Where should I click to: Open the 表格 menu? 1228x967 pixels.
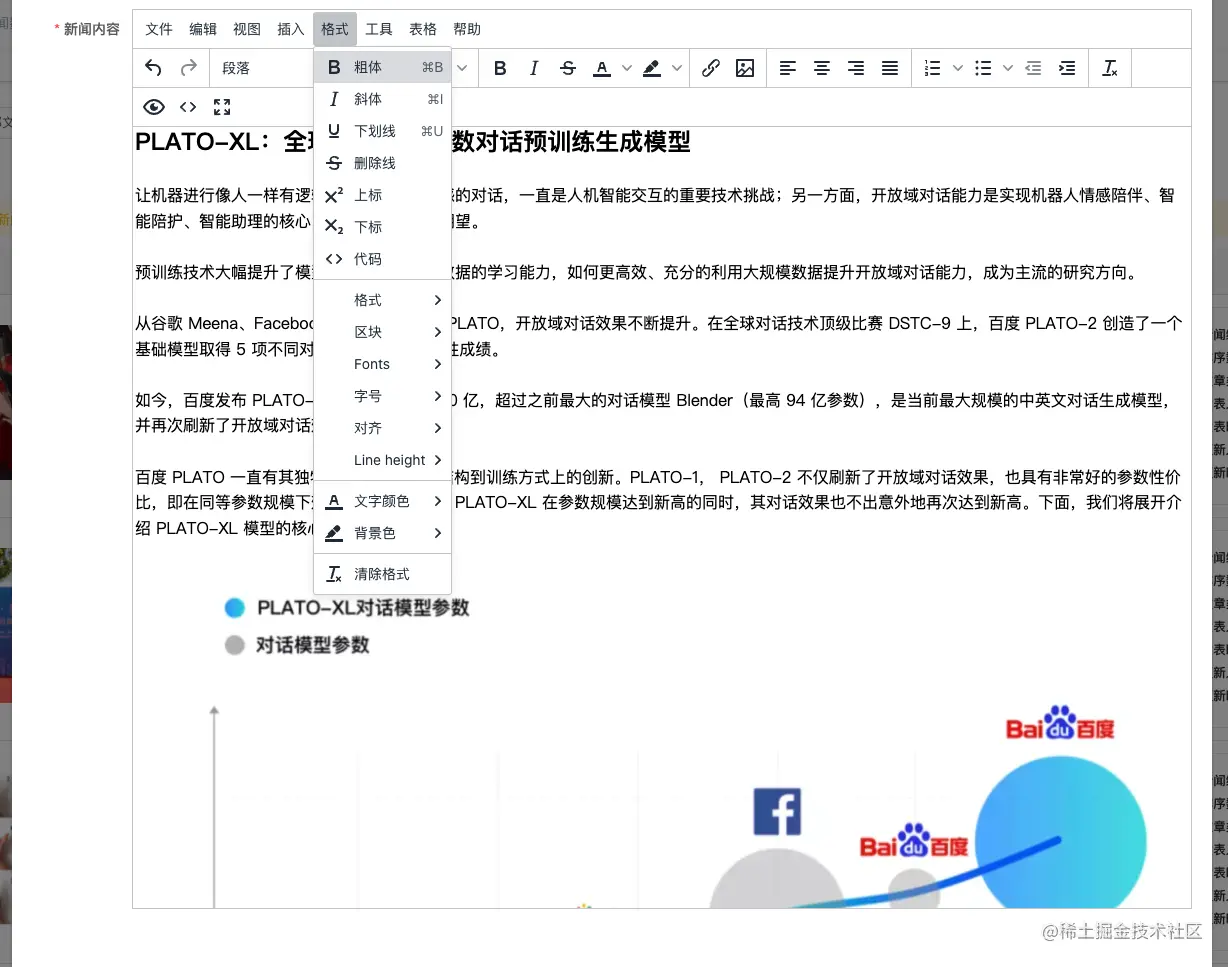(423, 29)
